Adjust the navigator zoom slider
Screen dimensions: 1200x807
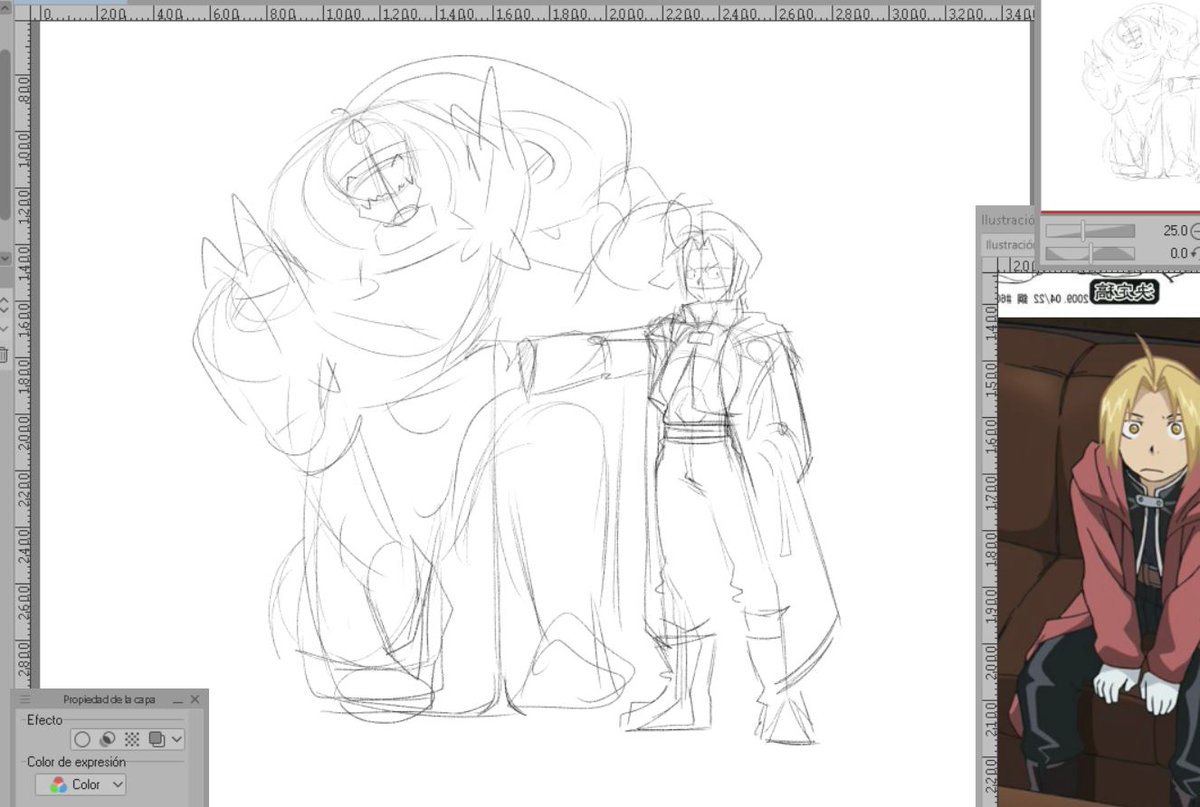coord(1090,231)
